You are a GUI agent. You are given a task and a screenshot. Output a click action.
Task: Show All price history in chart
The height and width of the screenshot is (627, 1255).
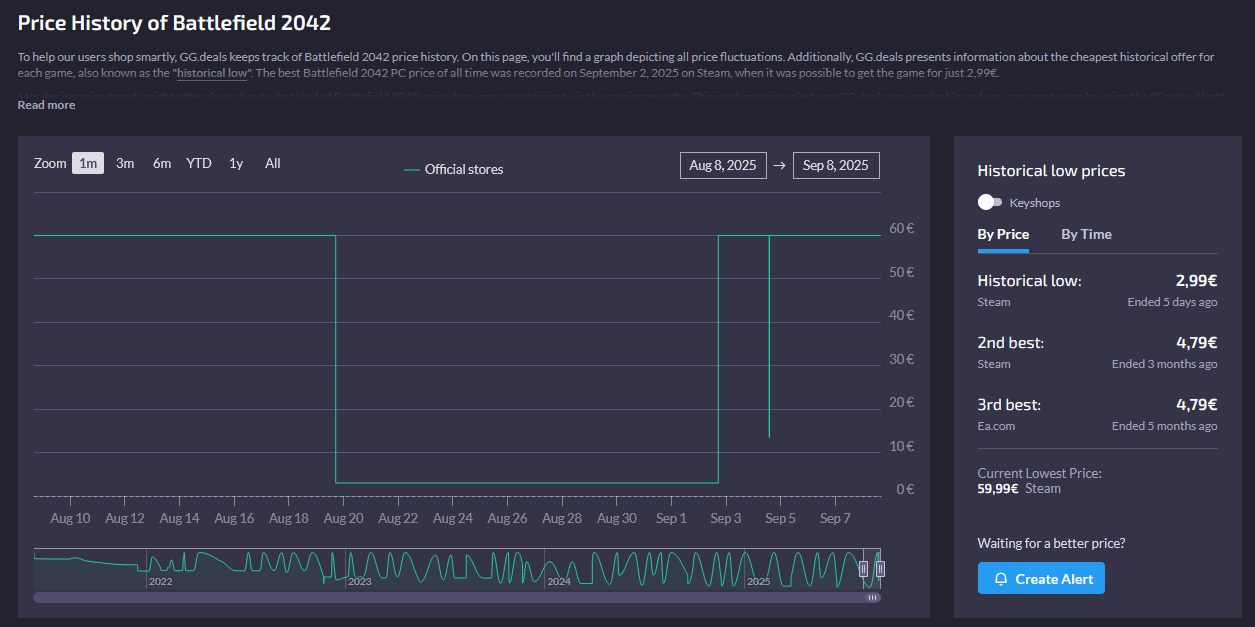coord(273,163)
